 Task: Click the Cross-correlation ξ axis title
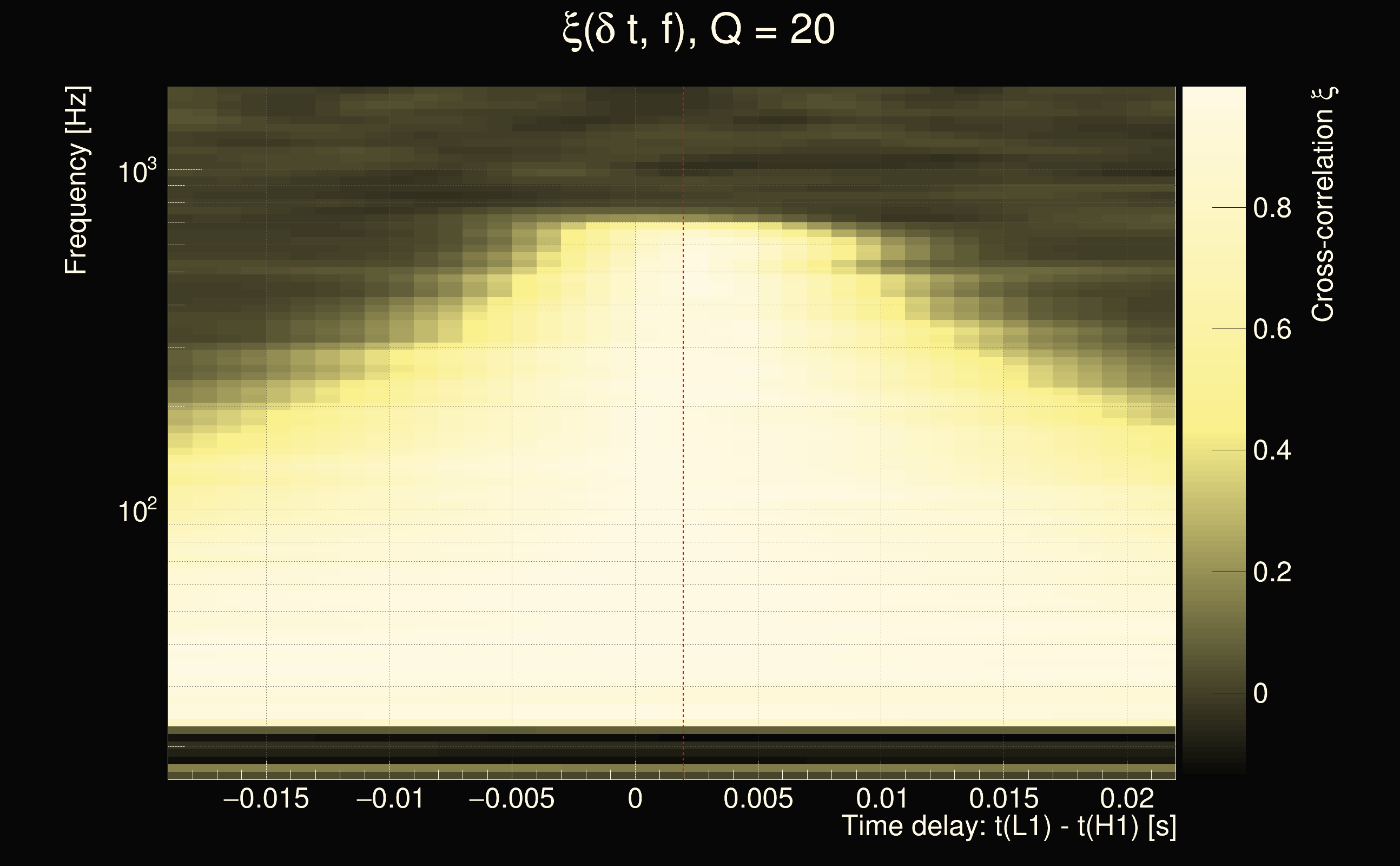[1323, 205]
